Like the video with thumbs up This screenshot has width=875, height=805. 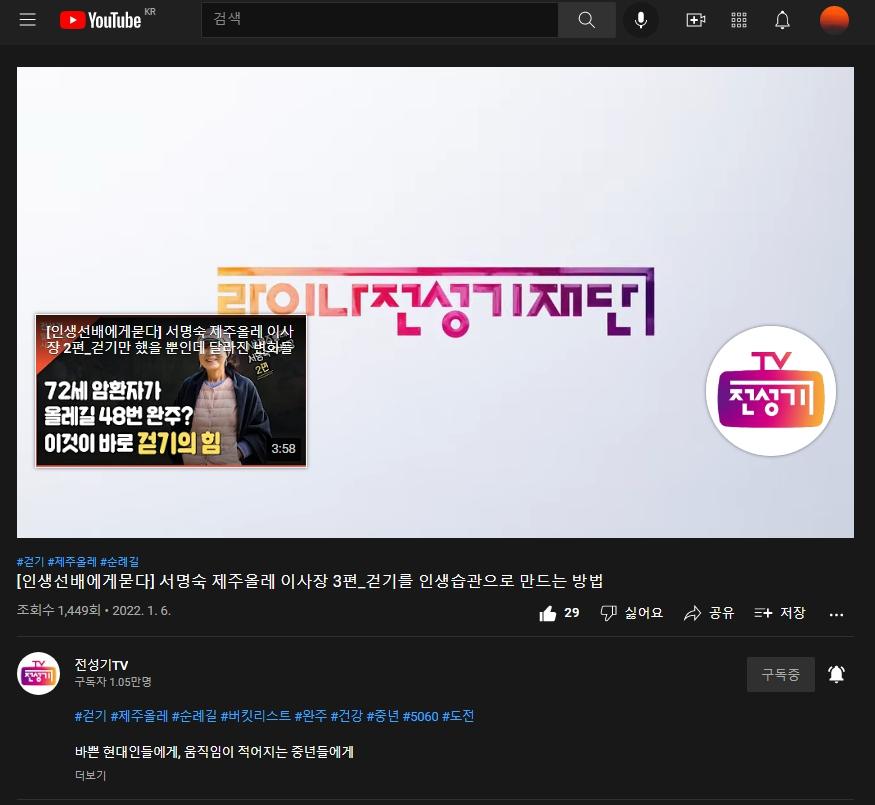point(559,613)
